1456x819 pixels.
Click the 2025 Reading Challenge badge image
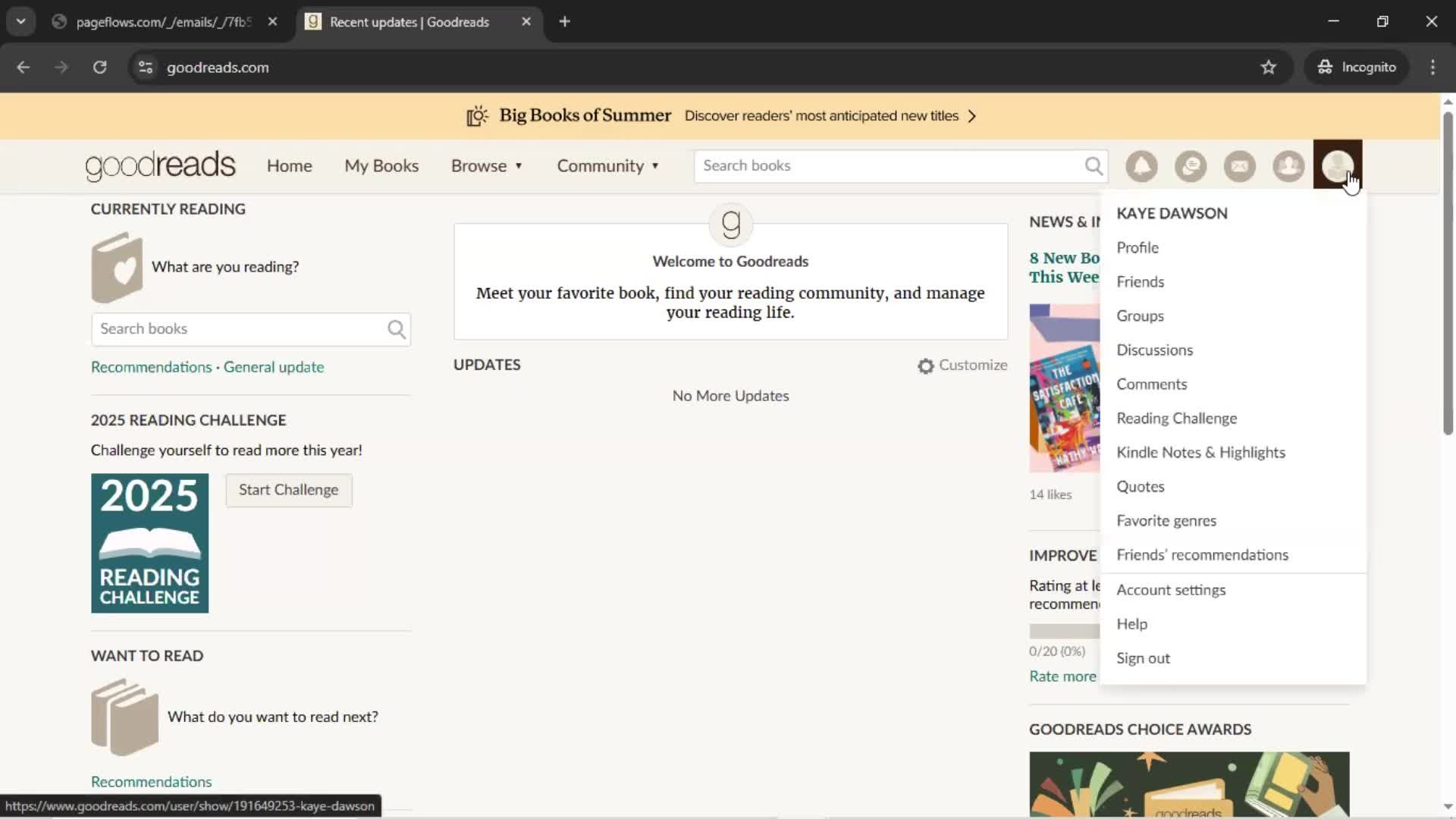pos(149,544)
